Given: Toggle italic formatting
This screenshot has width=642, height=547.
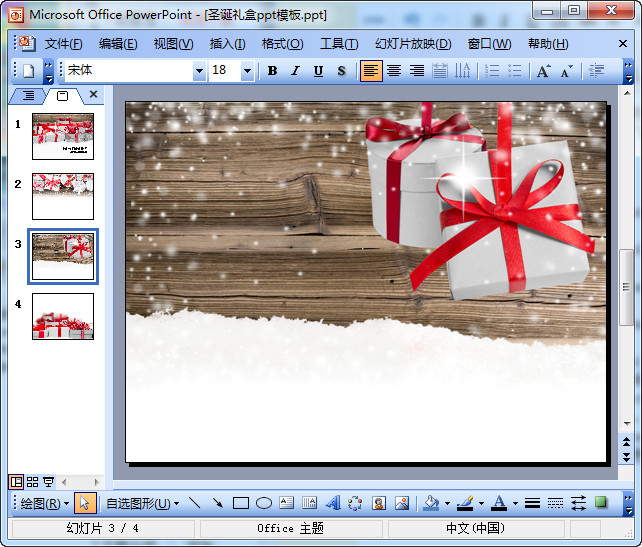Looking at the screenshot, I should (x=295, y=71).
